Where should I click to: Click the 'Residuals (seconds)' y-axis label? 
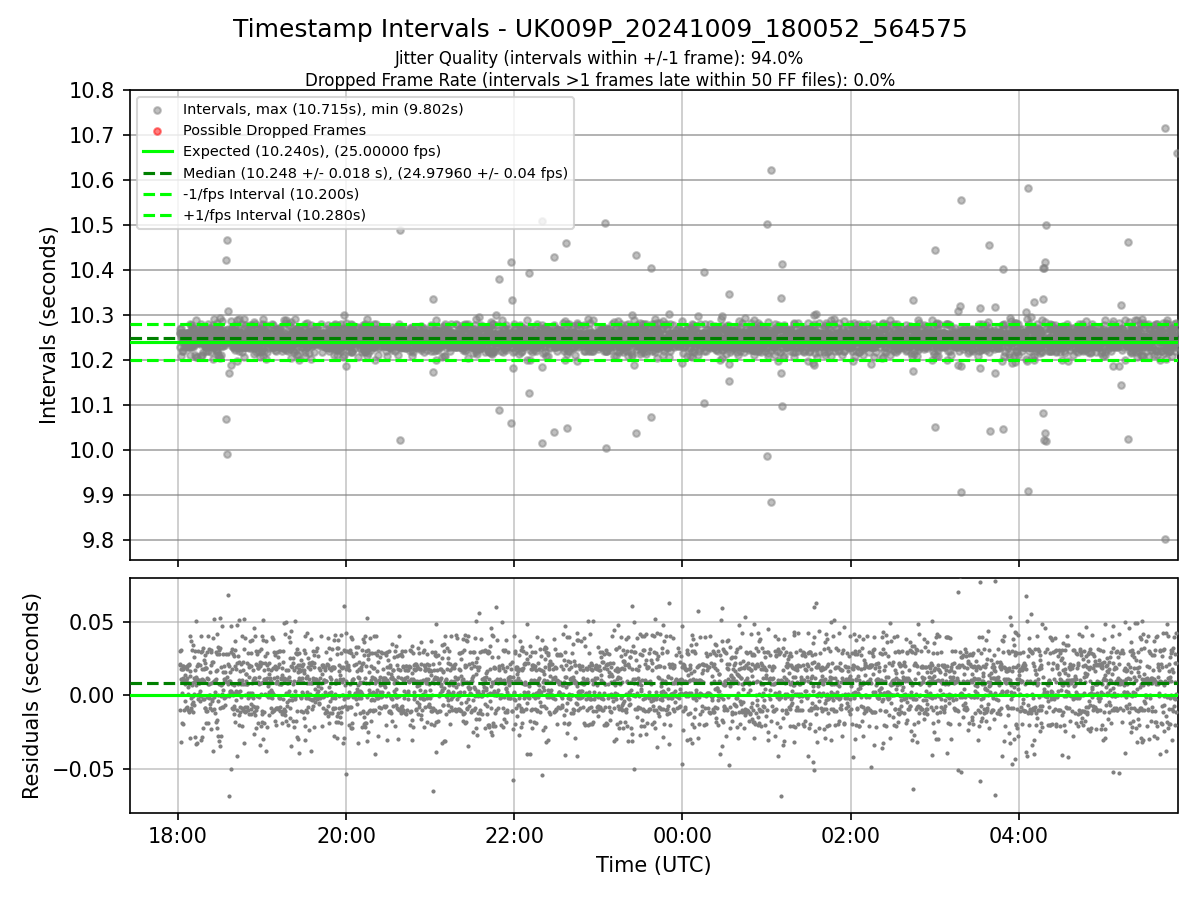click(32, 696)
